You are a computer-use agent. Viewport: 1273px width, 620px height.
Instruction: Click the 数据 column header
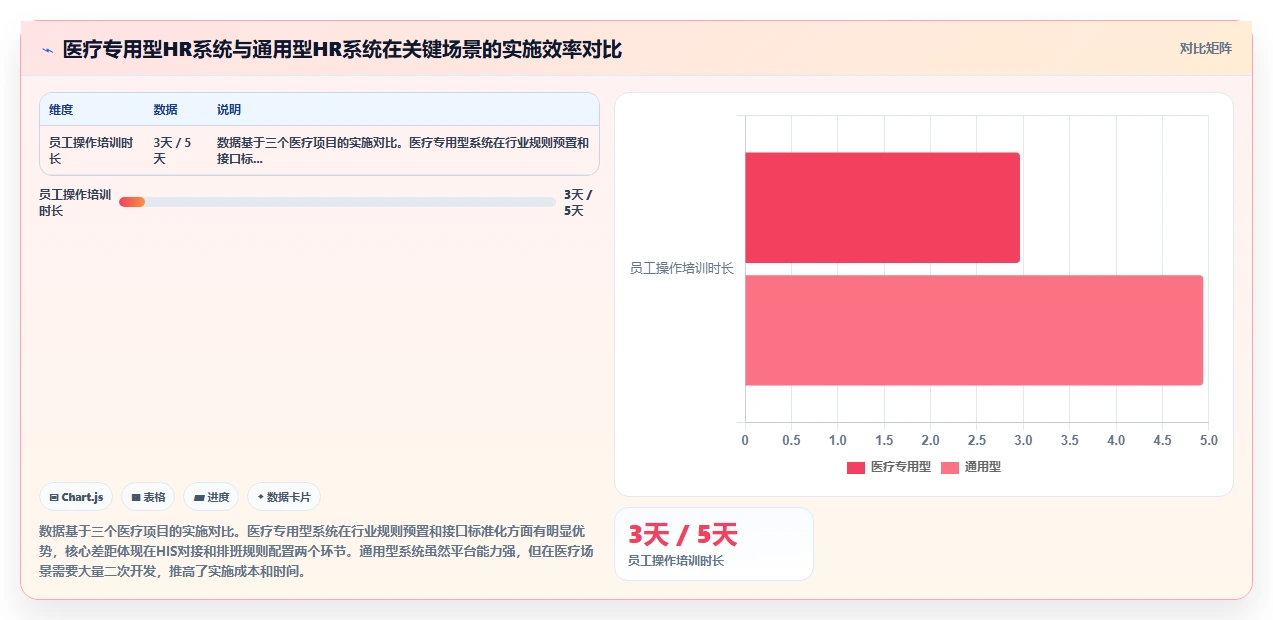[x=165, y=110]
